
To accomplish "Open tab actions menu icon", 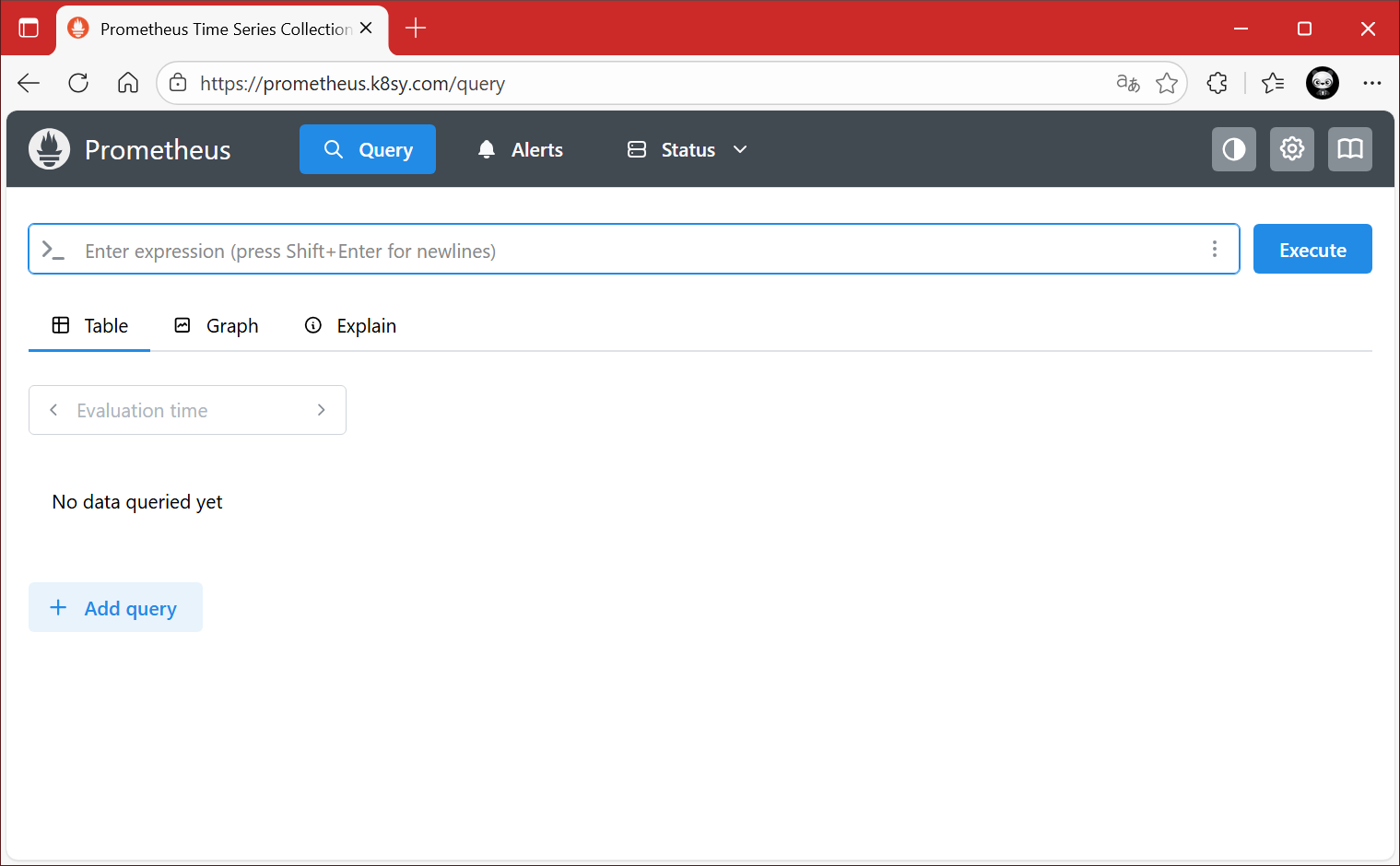I will (29, 29).
